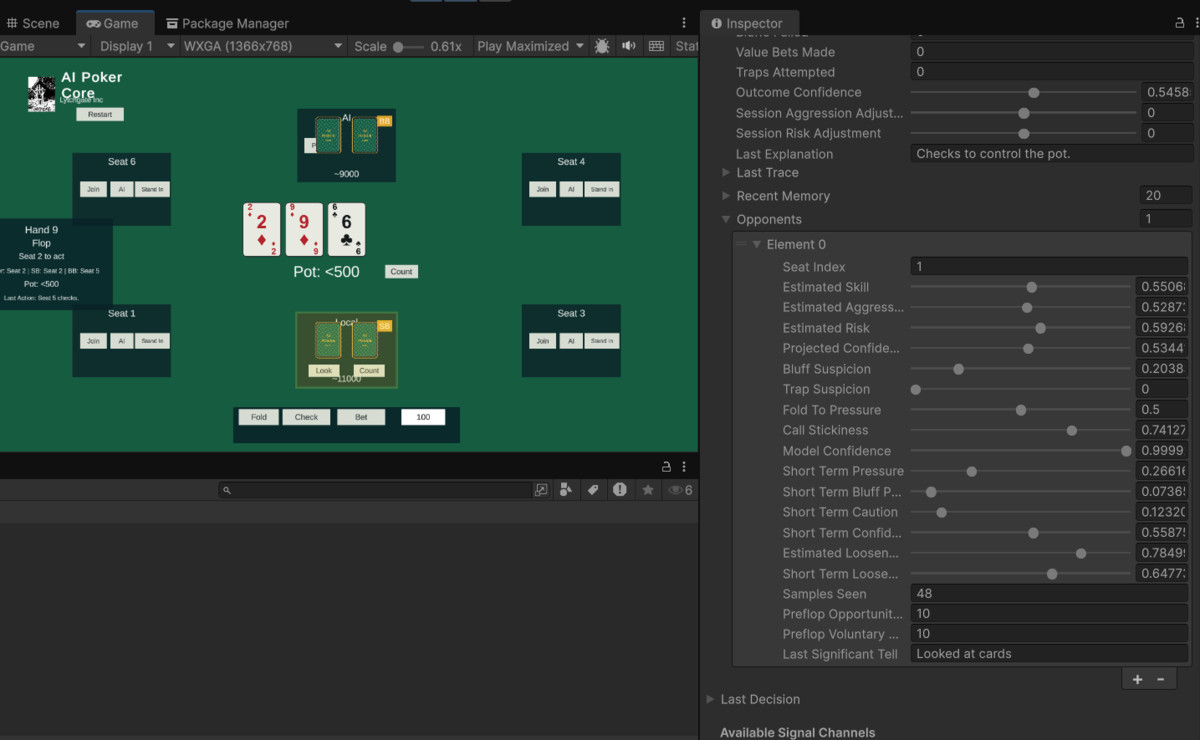This screenshot has height=740, width=1200.
Task: Click the Recent Memory size field showing 20
Action: point(1166,196)
